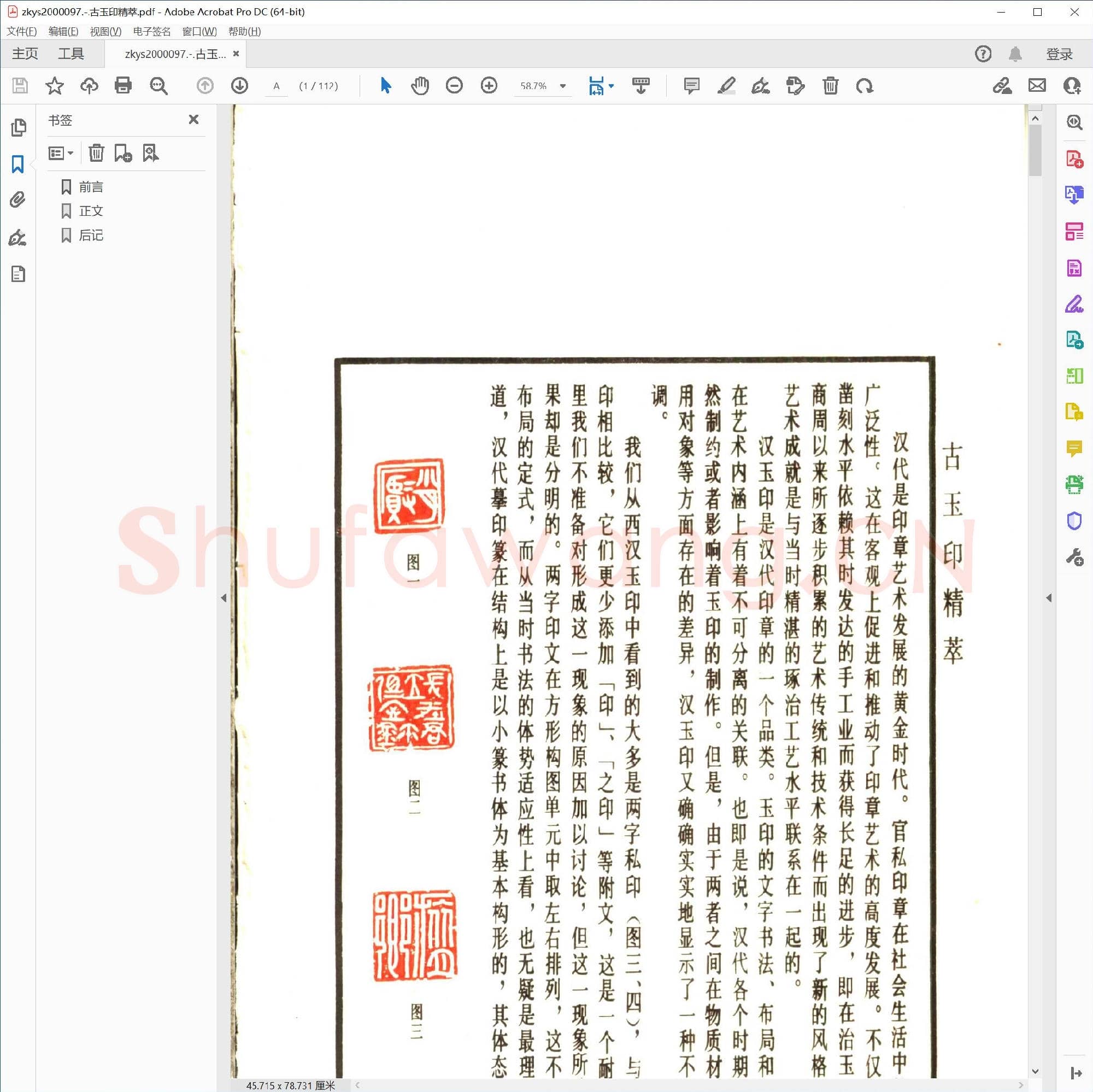The width and height of the screenshot is (1093, 1092).
Task: Jump to the 正文 bookmark
Action: (x=91, y=210)
